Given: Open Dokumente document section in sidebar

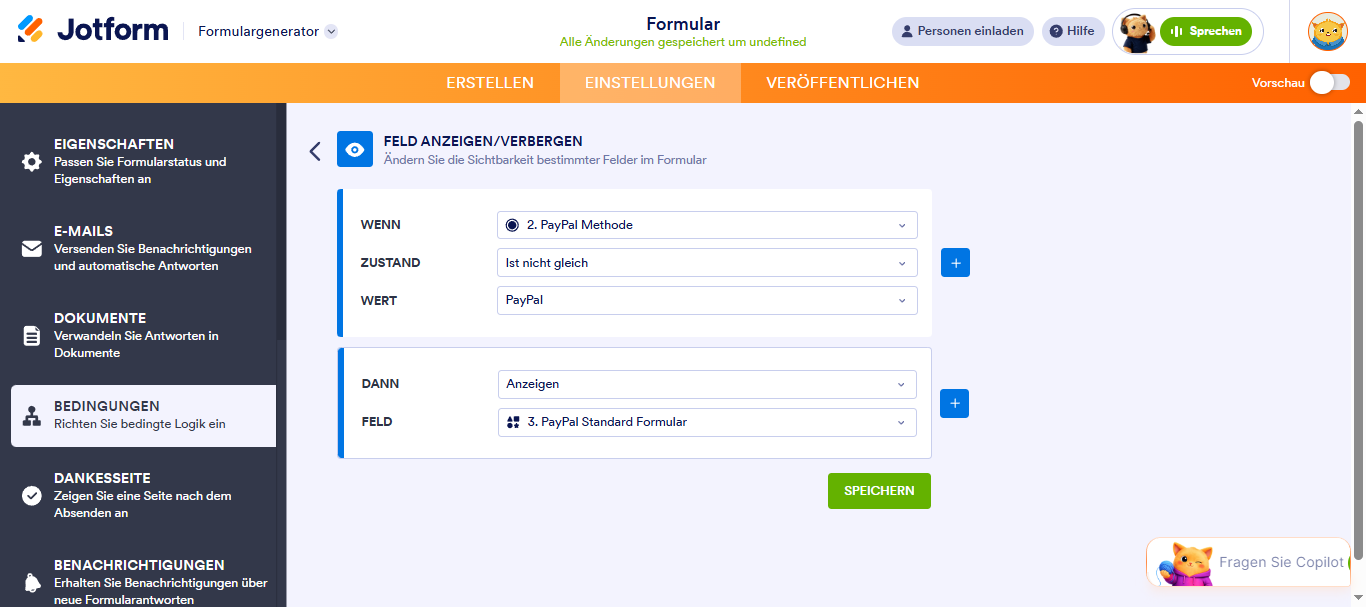Looking at the screenshot, I should 143,335.
